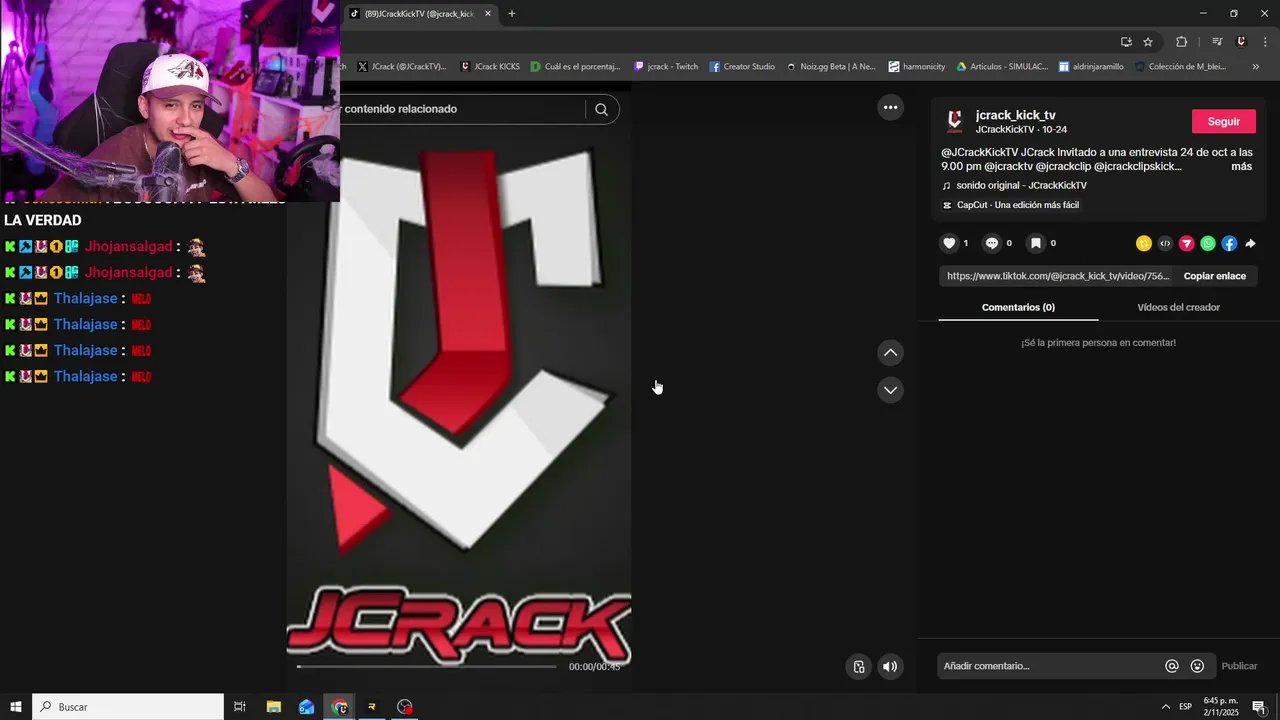Share video to WhatsApp
This screenshot has height=720, width=1280.
tap(1208, 243)
